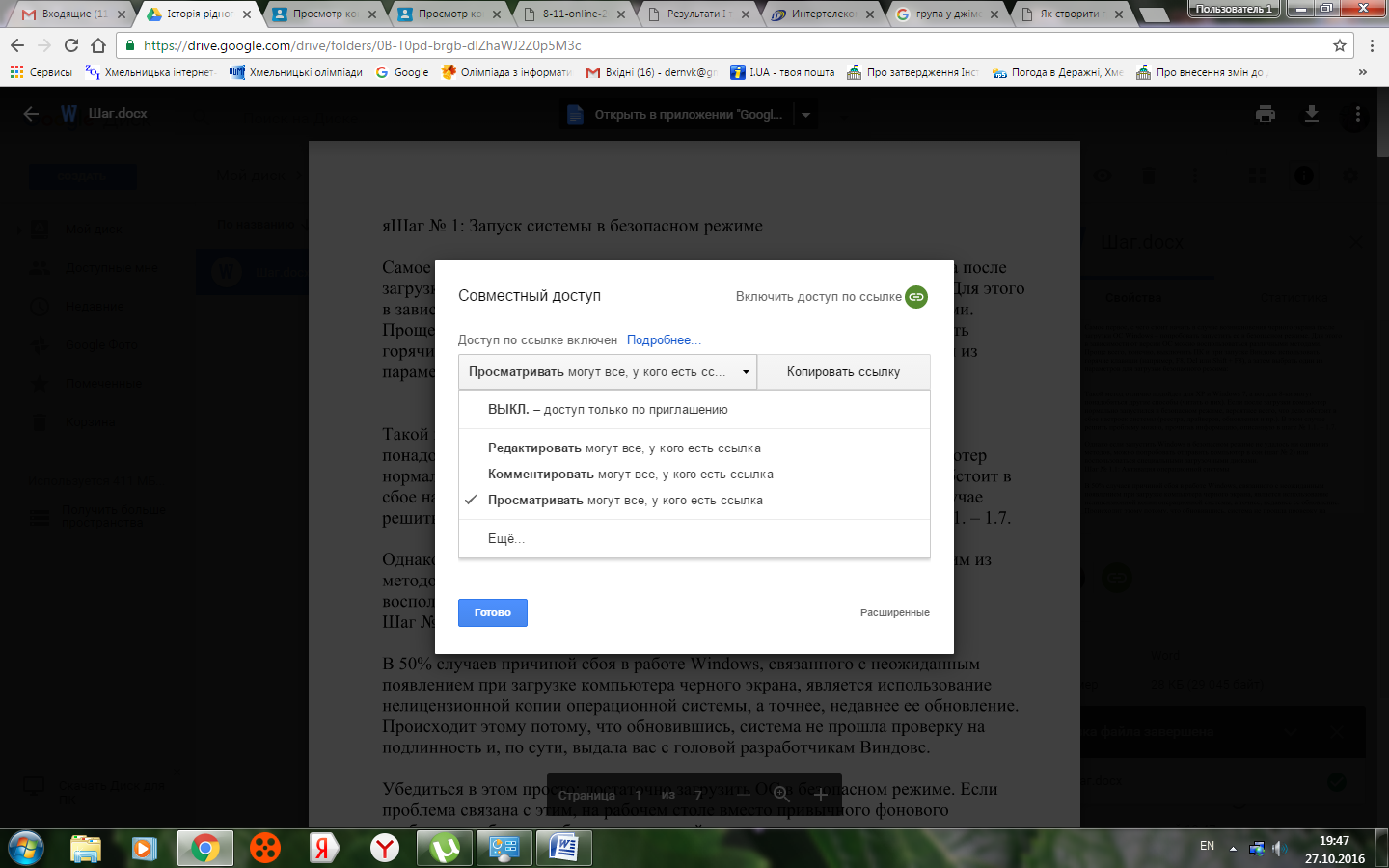Select 'ВЫКЛ. – доступ только по приглашению'
The height and width of the screenshot is (868, 1389).
point(694,410)
